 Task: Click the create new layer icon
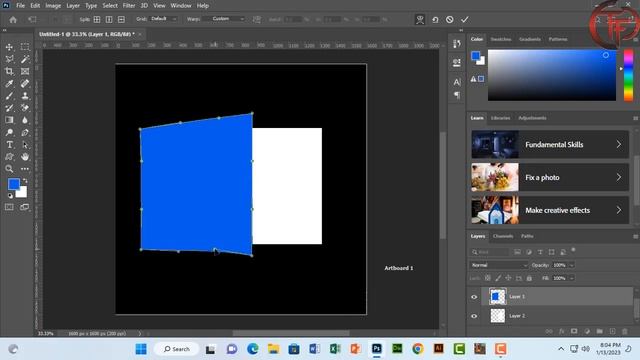click(612, 331)
